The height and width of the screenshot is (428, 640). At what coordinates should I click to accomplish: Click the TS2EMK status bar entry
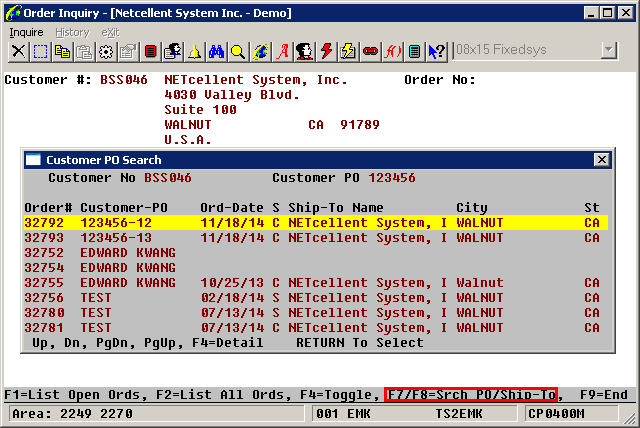pos(459,414)
